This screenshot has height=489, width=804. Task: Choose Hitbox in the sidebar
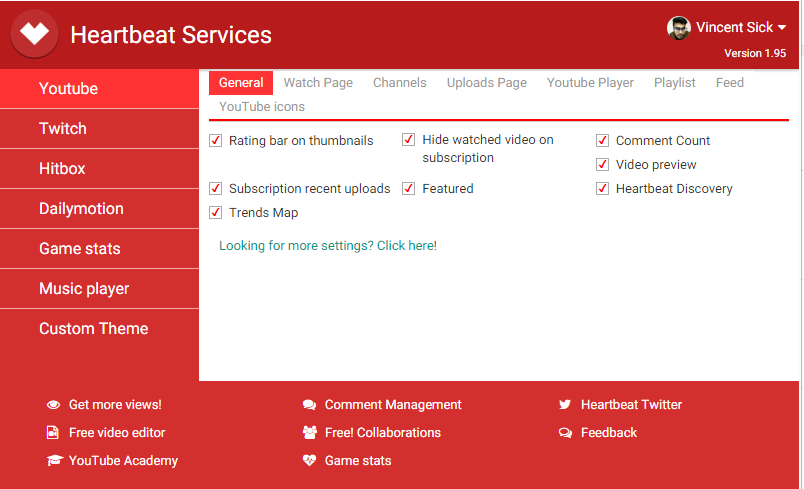click(99, 169)
